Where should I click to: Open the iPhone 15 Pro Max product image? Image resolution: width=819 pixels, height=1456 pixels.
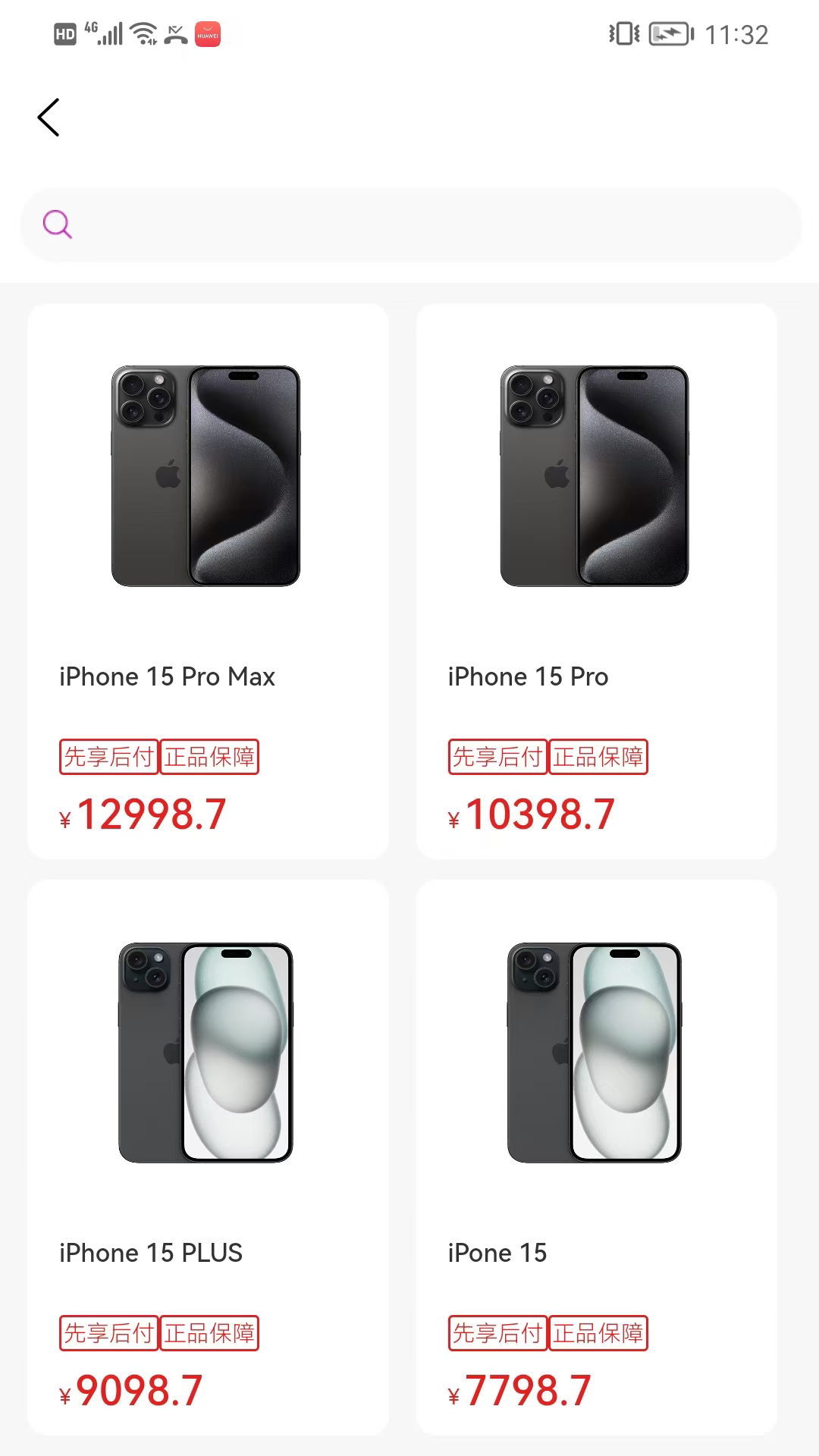pos(206,475)
